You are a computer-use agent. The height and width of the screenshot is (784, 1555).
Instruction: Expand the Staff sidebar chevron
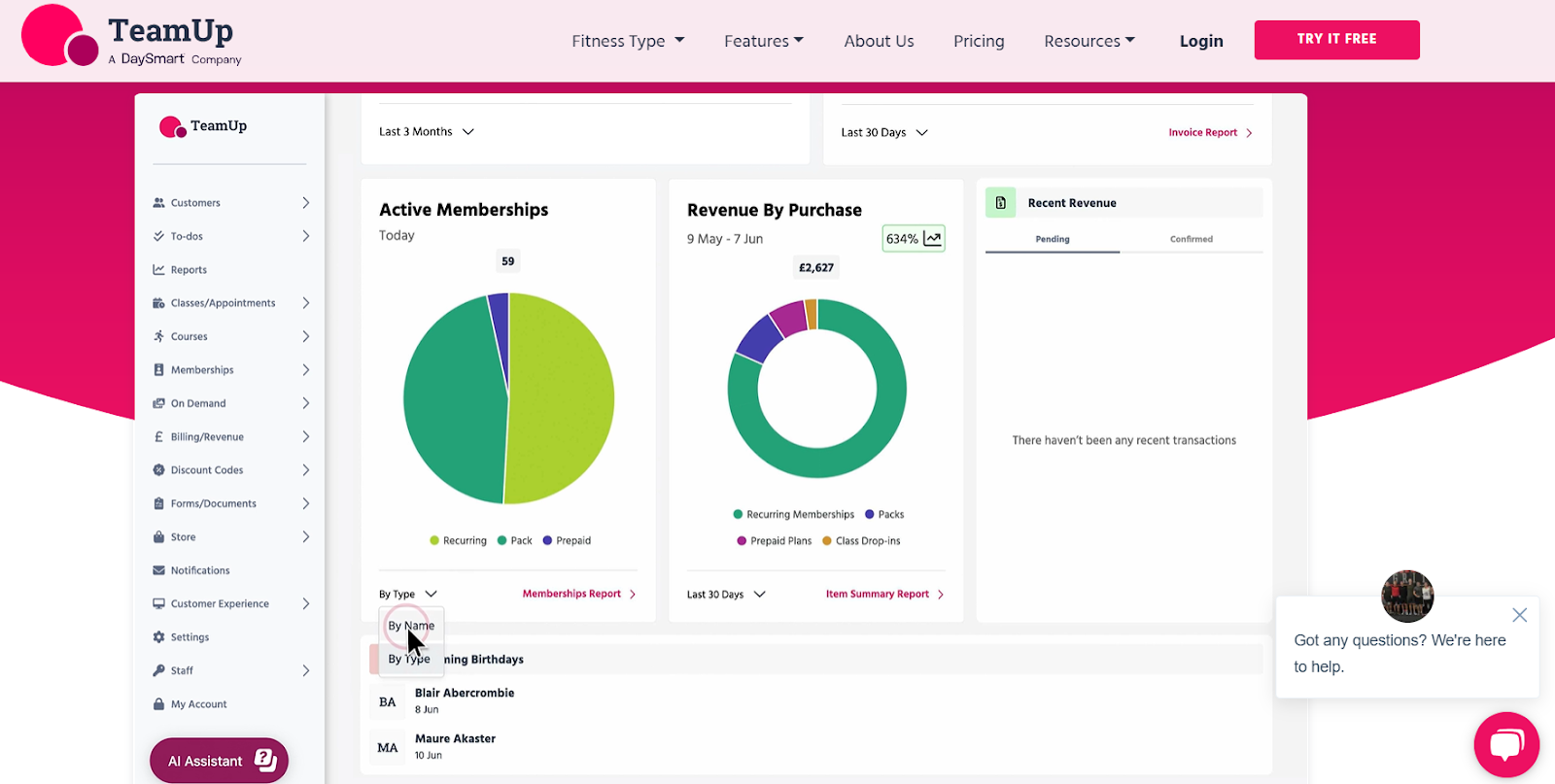pyautogui.click(x=306, y=670)
